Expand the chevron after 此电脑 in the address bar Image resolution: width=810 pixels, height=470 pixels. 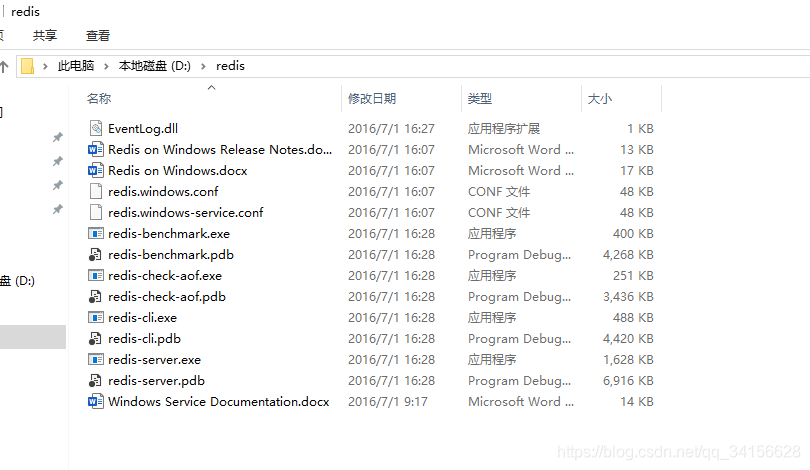coord(106,66)
